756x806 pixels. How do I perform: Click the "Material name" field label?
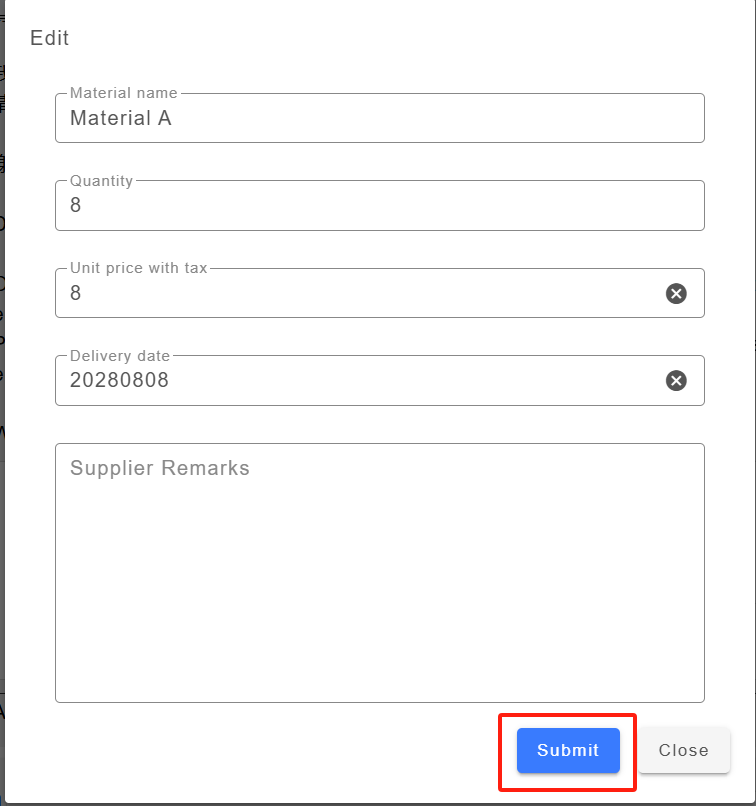tap(124, 93)
